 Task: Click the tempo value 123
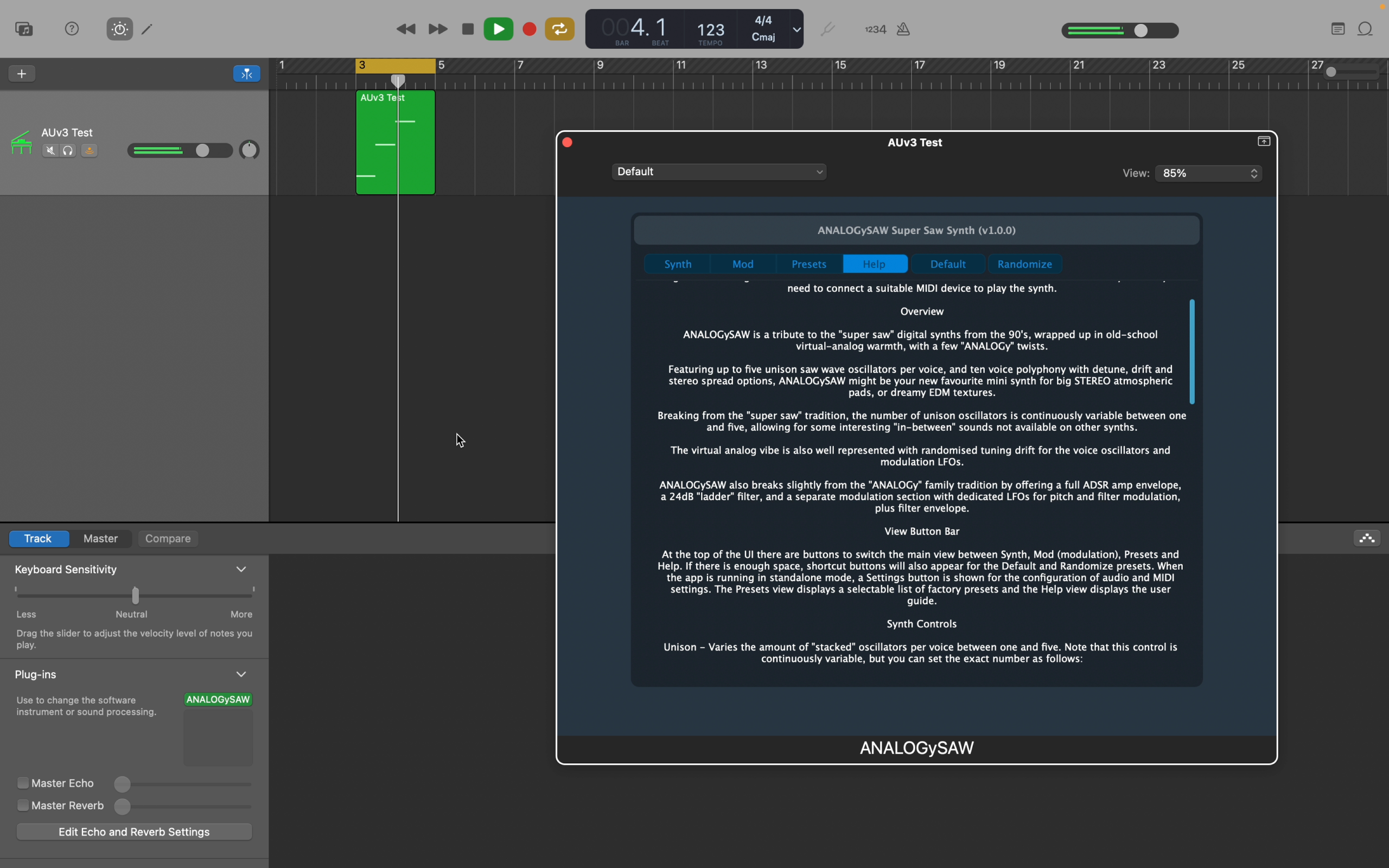tap(711, 30)
